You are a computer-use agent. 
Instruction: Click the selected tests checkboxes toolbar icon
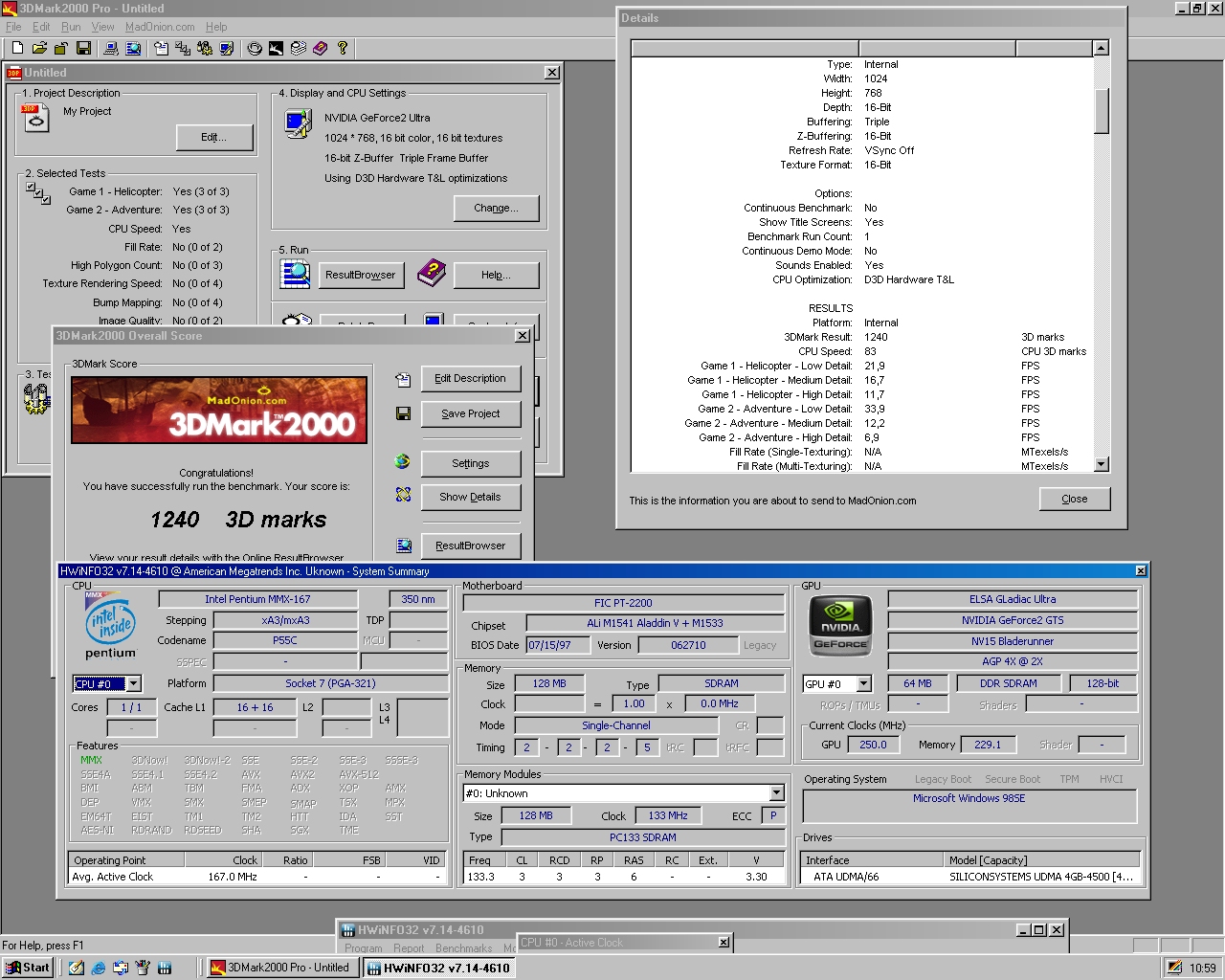tap(183, 48)
